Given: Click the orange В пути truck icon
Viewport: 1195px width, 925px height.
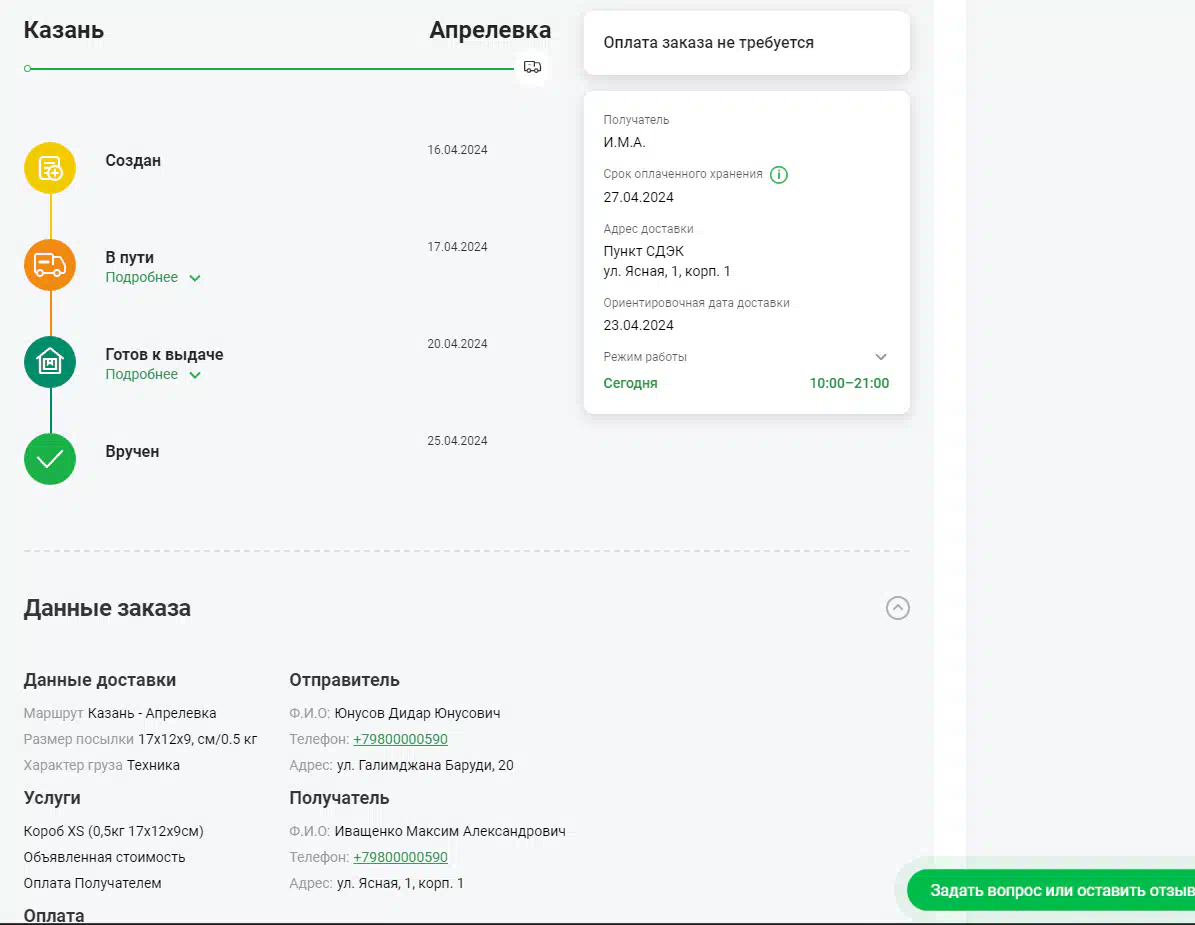Looking at the screenshot, I should 50,265.
